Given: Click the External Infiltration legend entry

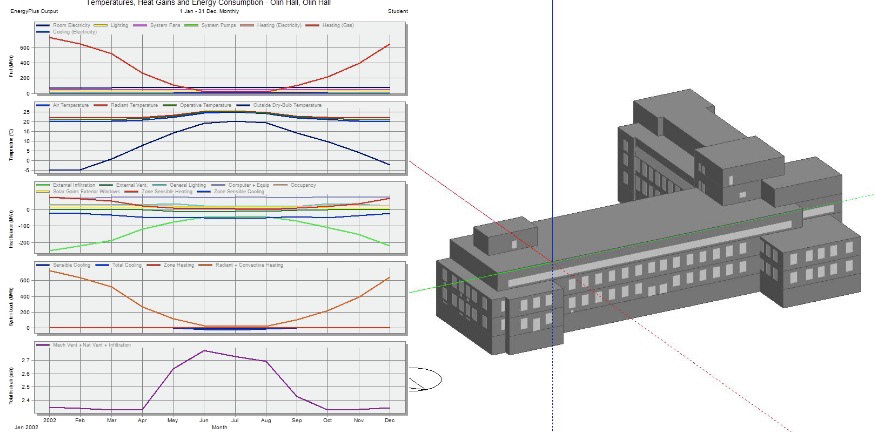Looking at the screenshot, I should point(66,185).
